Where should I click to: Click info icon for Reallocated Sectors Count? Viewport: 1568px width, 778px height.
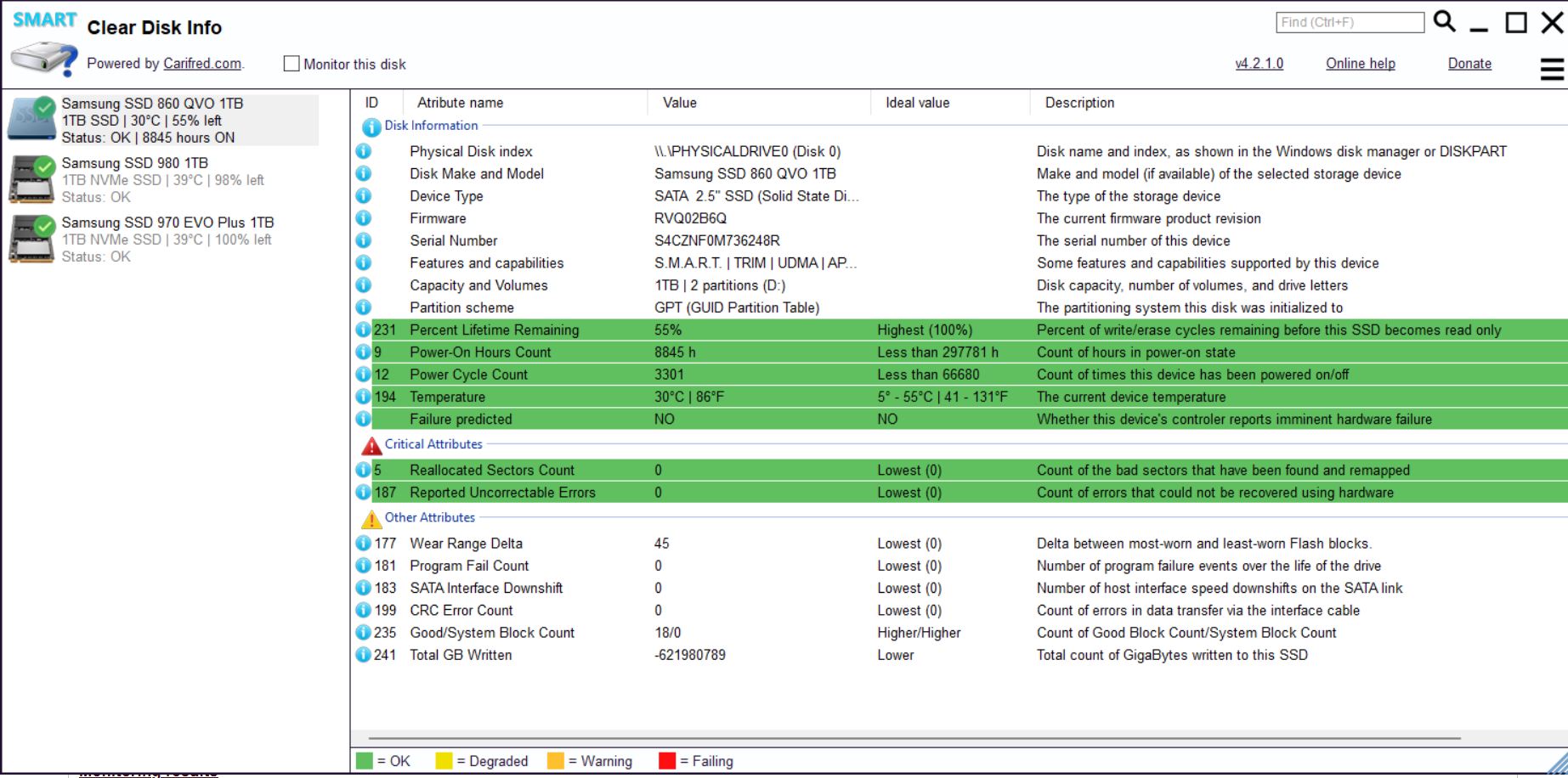(x=364, y=470)
